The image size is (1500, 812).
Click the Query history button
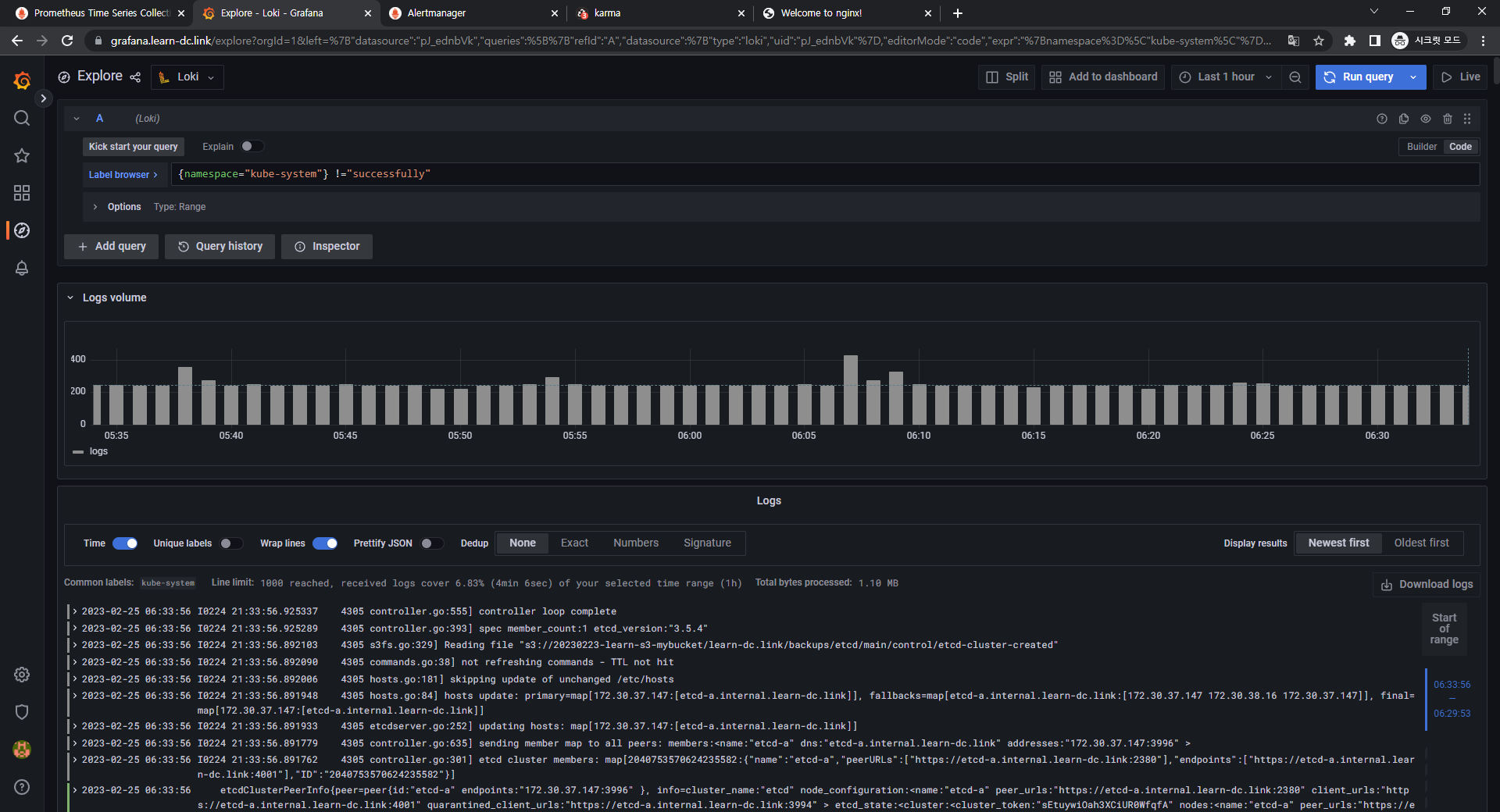220,247
